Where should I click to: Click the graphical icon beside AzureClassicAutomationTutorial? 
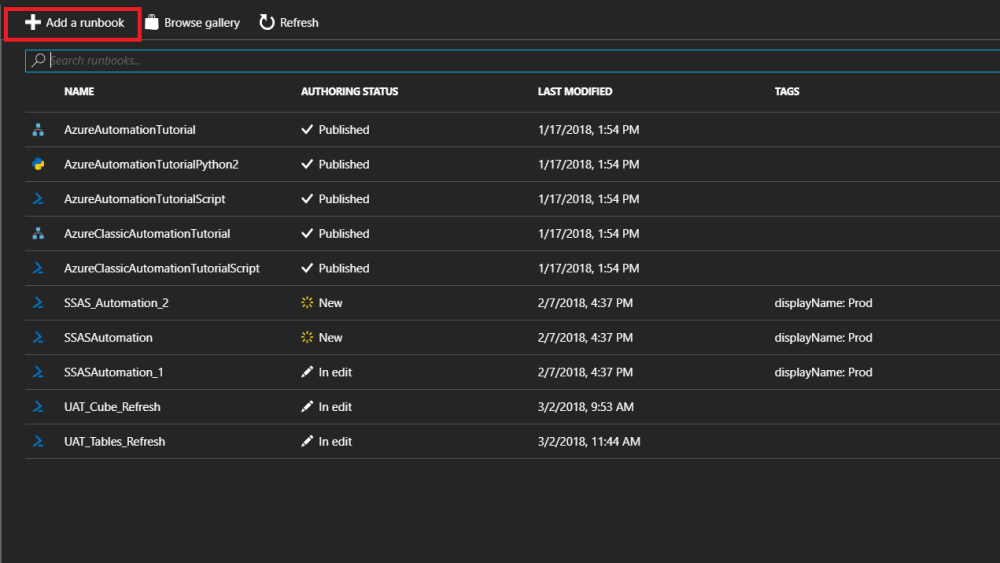(x=38, y=234)
